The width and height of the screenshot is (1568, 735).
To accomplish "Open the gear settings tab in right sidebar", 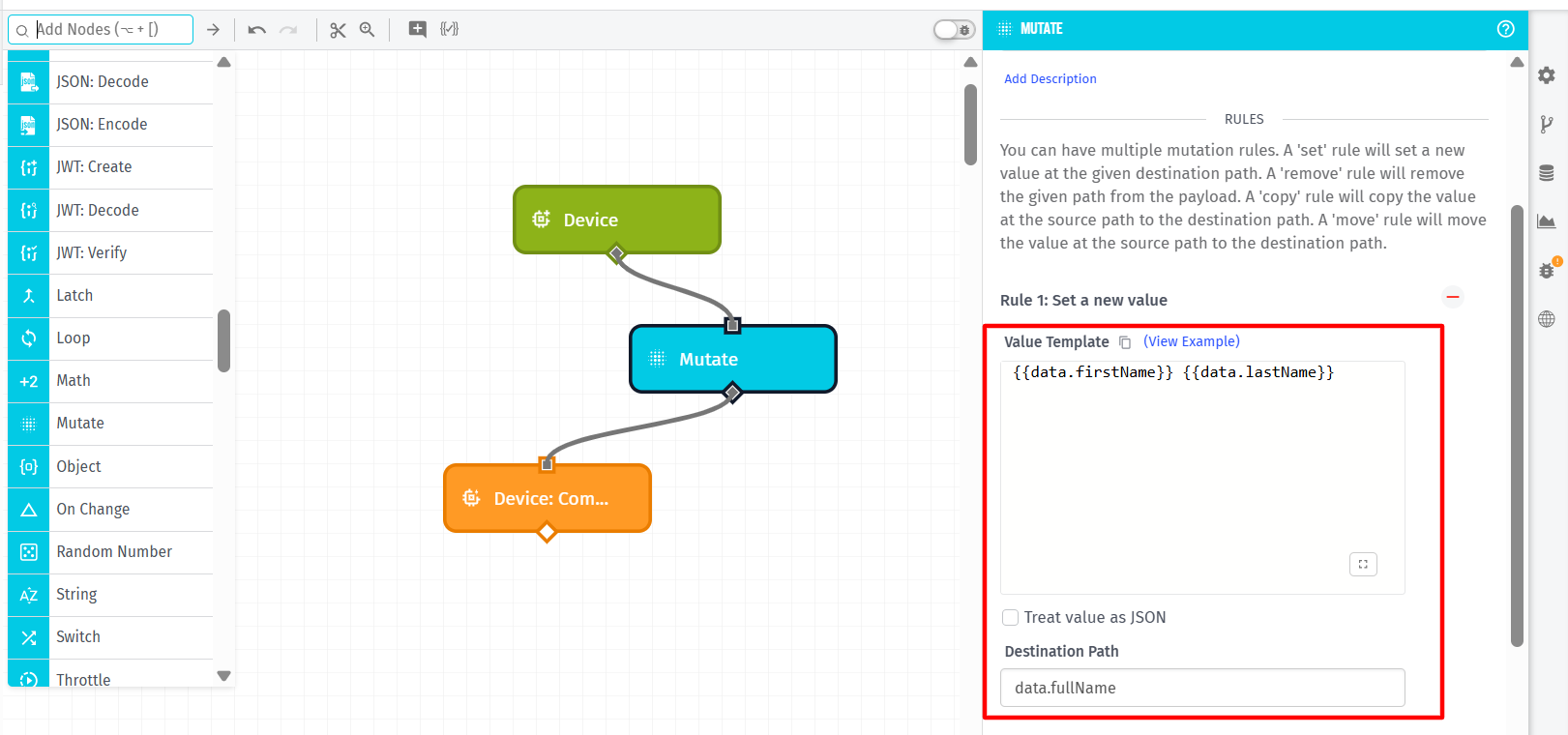I will point(1547,75).
